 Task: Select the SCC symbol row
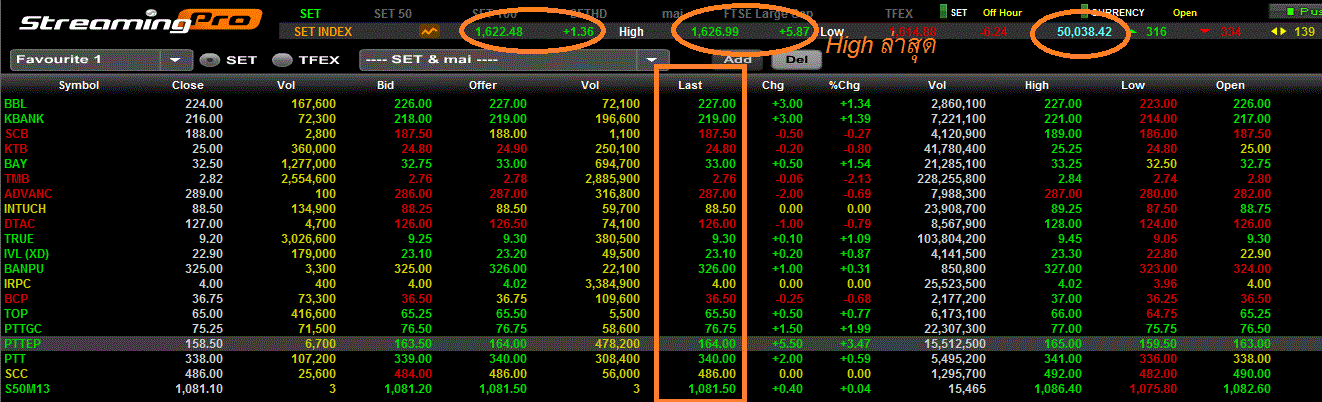[661, 373]
